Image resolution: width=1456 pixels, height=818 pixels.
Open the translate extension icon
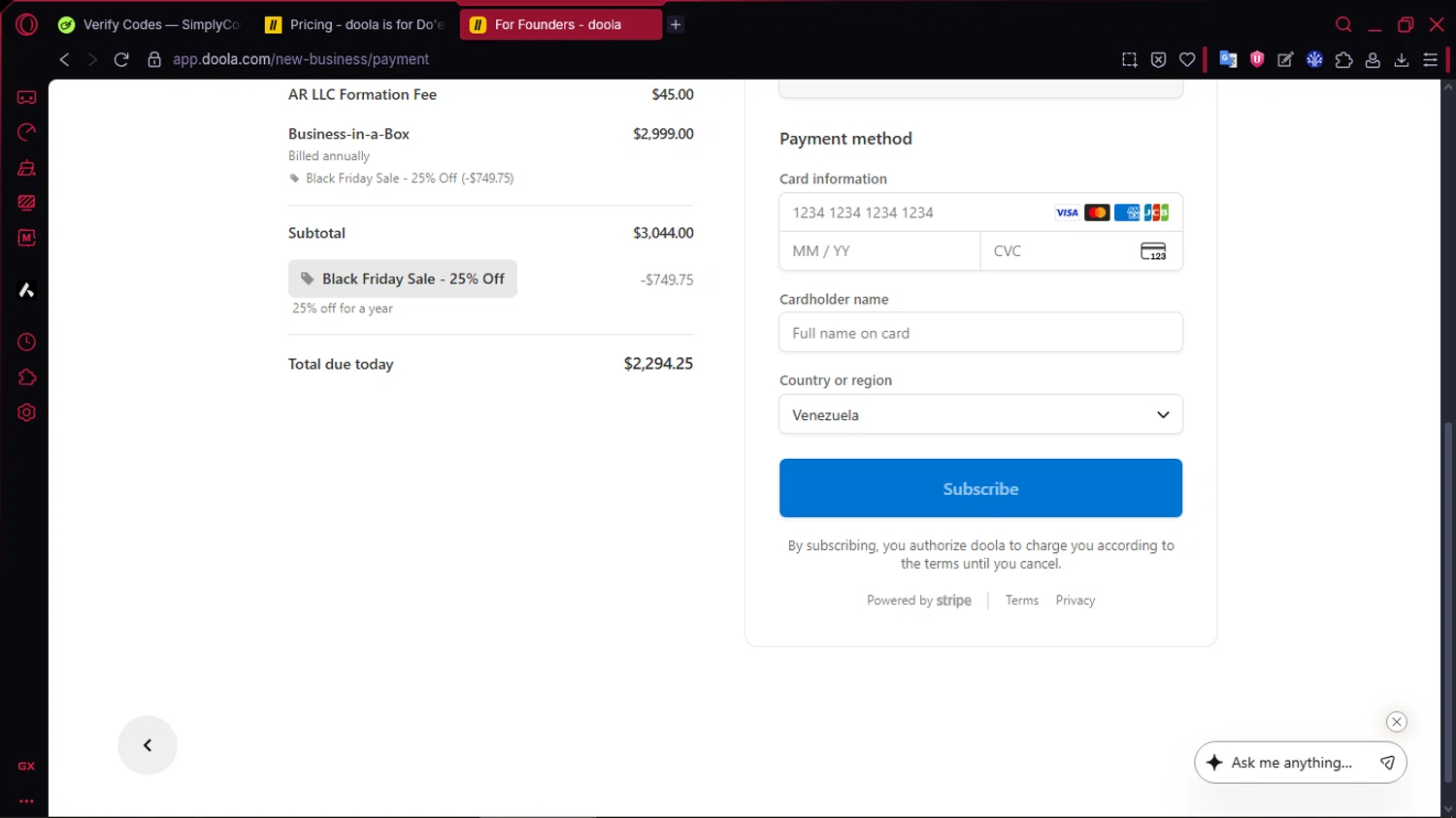click(1228, 59)
